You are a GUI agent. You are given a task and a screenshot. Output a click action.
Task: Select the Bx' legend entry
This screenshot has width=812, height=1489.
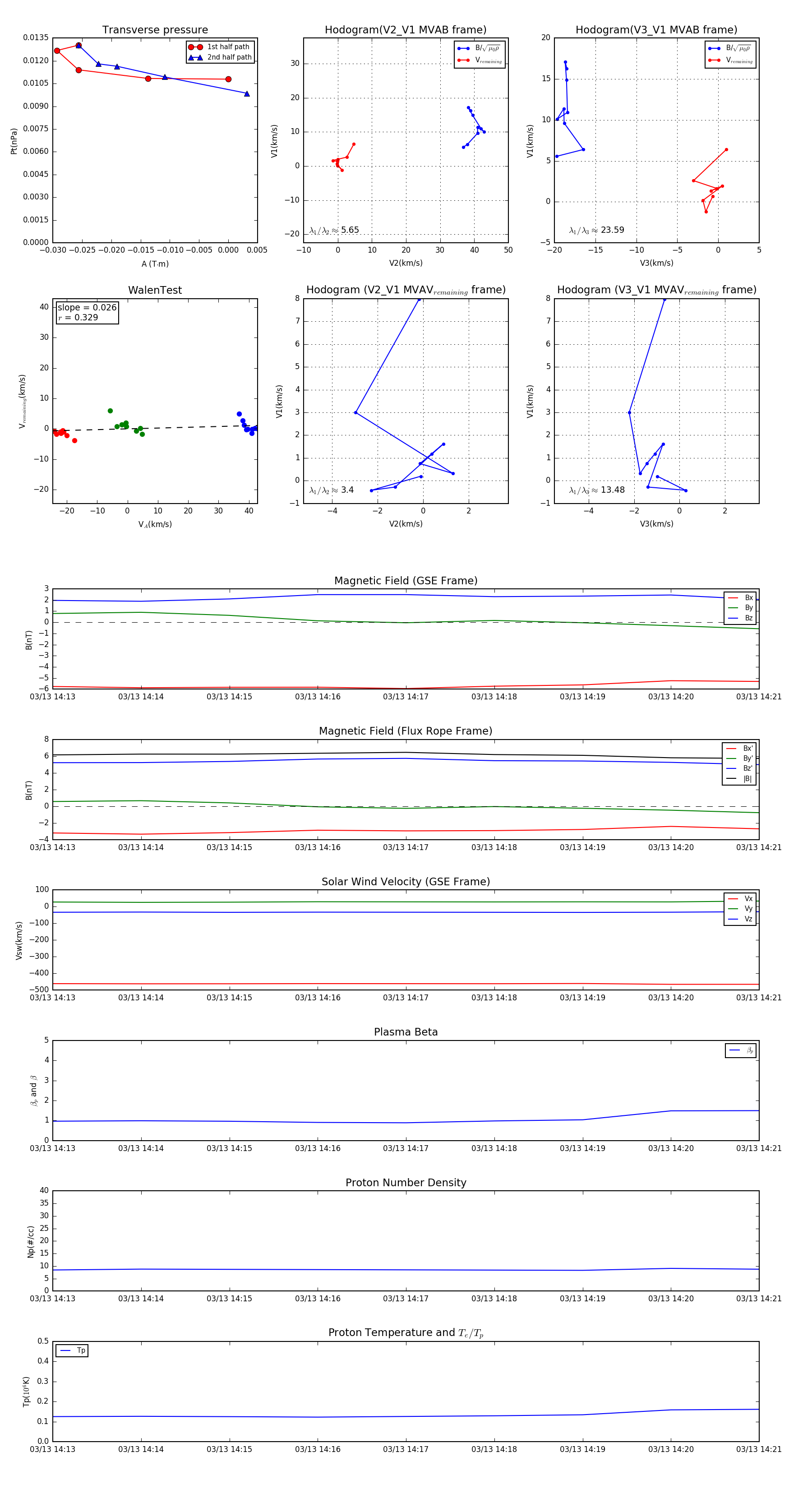pyautogui.click(x=739, y=748)
